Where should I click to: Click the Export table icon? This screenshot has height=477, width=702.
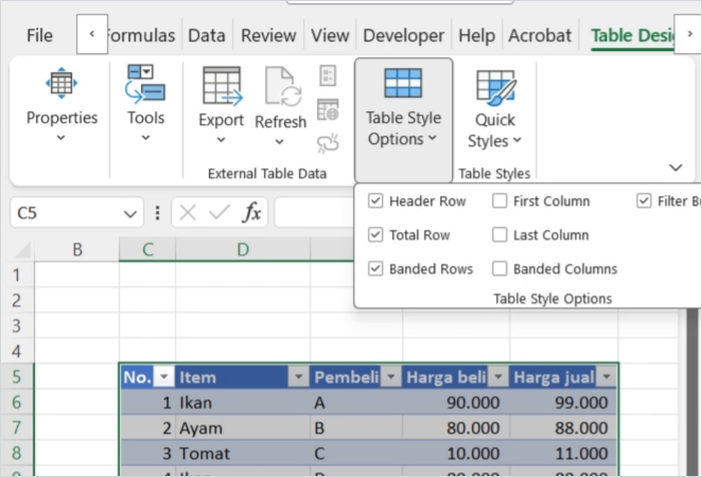point(222,86)
